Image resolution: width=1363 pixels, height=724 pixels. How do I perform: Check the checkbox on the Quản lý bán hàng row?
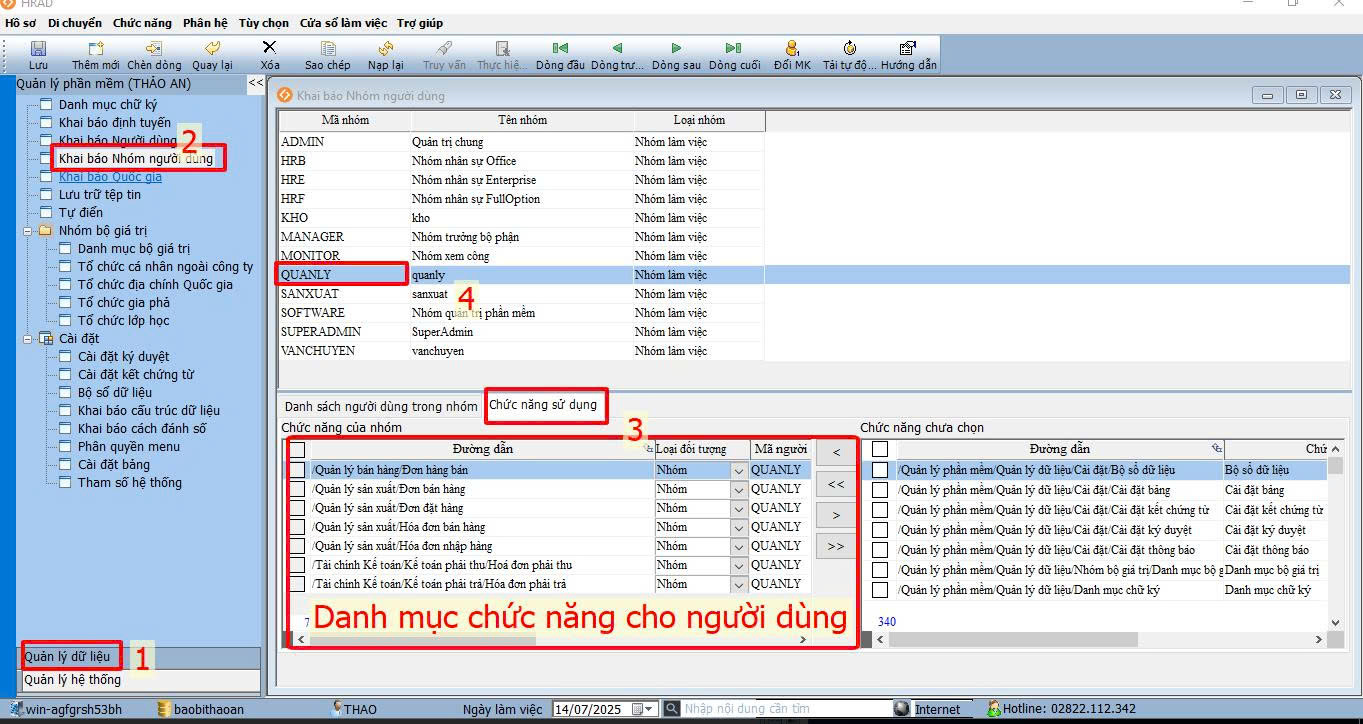tap(296, 469)
